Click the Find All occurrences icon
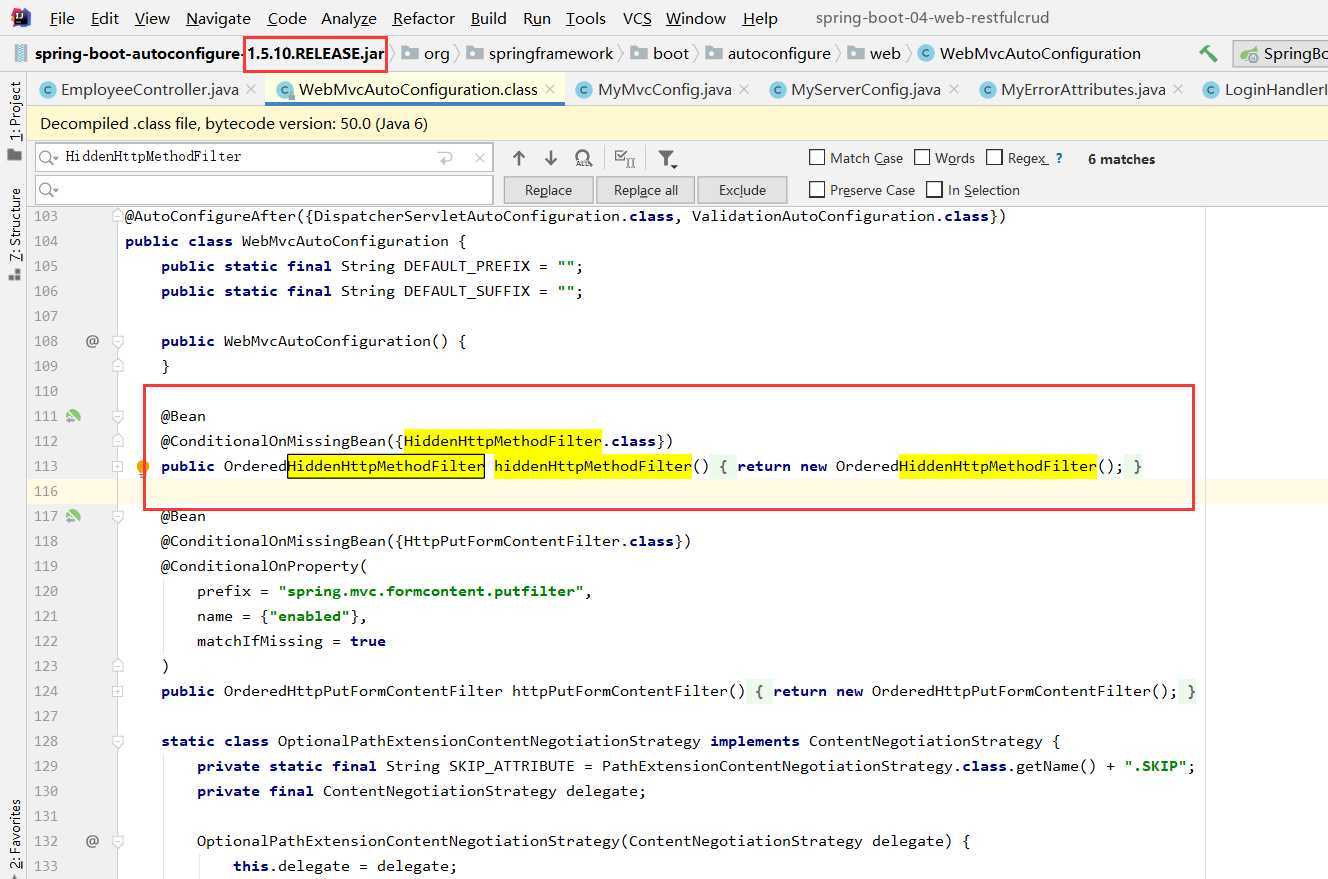This screenshot has height=879, width=1328. point(583,158)
